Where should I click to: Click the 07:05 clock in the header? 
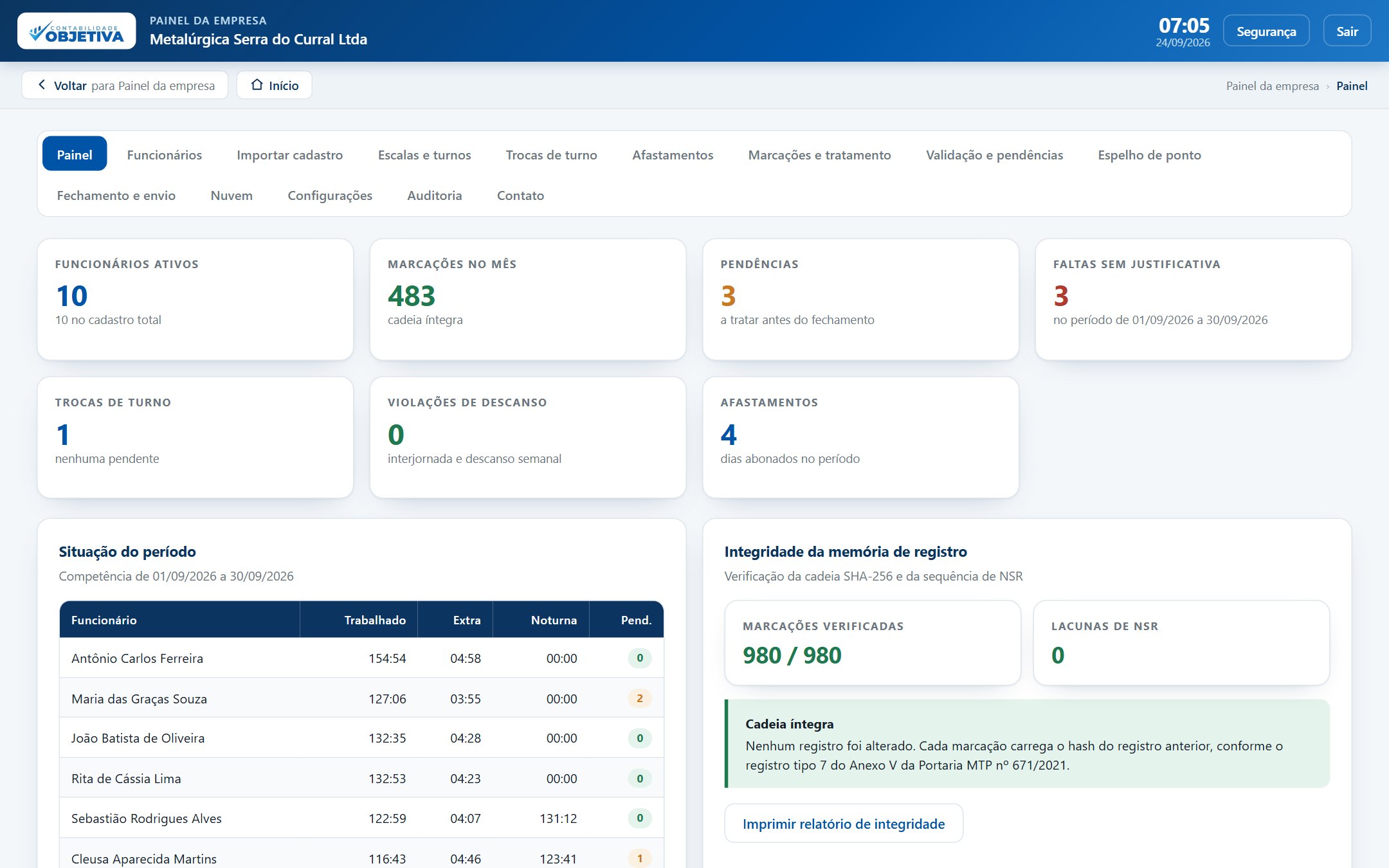pos(1183,25)
